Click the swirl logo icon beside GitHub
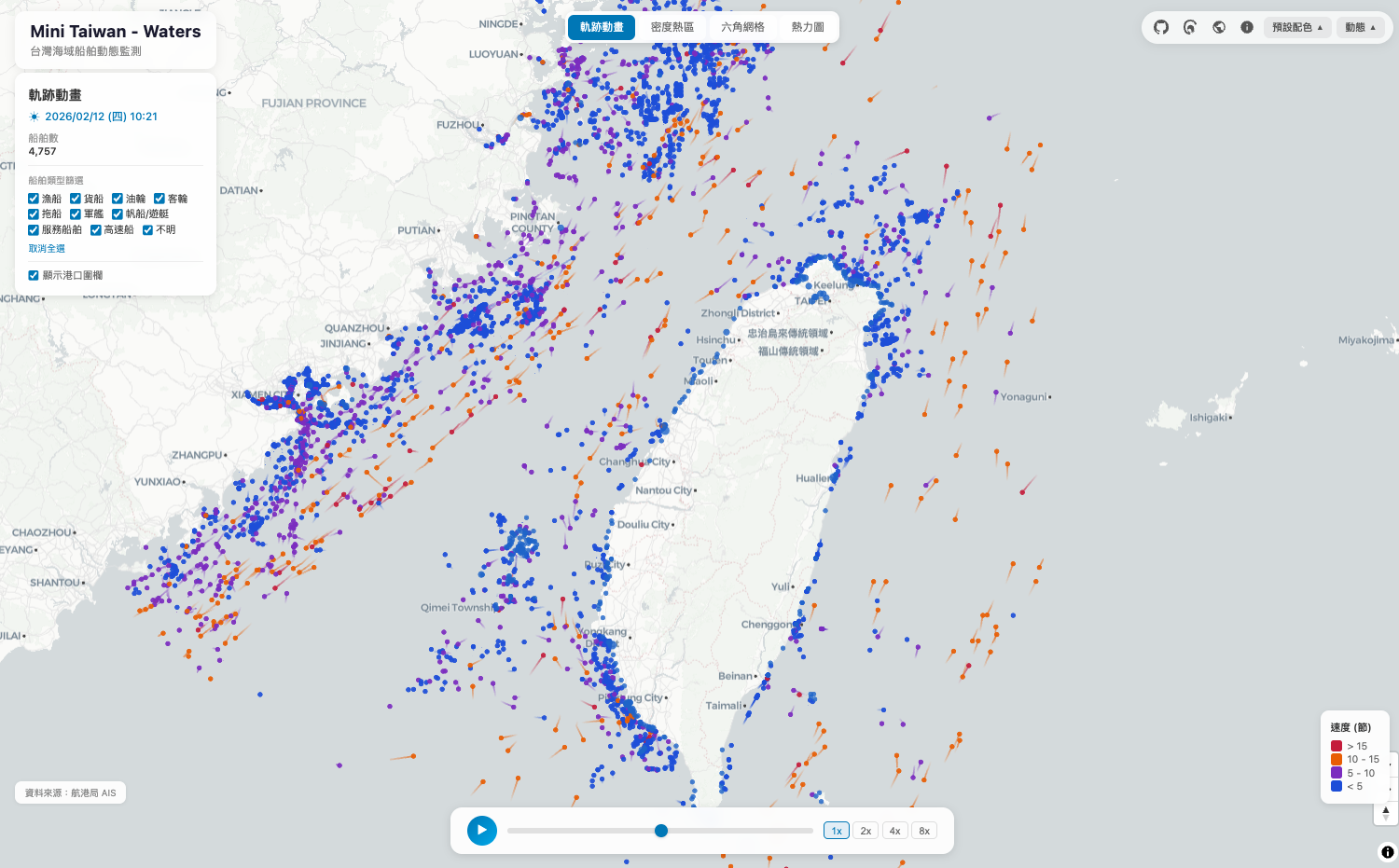The height and width of the screenshot is (868, 1399). pos(1190,27)
